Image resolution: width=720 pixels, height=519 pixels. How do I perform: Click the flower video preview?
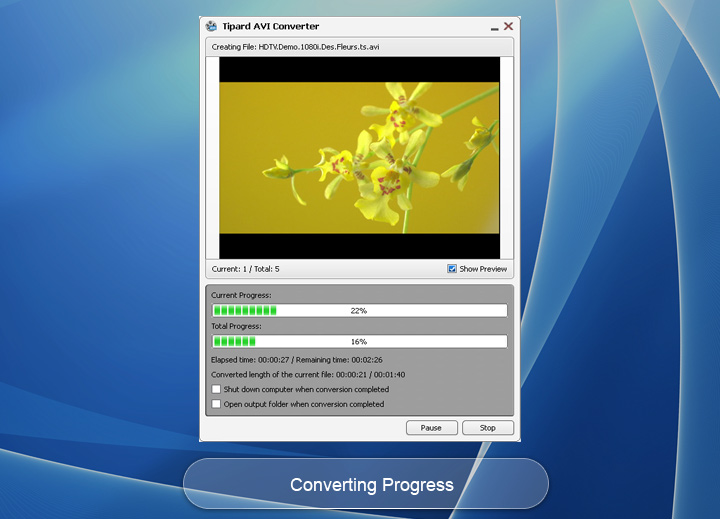coord(360,158)
